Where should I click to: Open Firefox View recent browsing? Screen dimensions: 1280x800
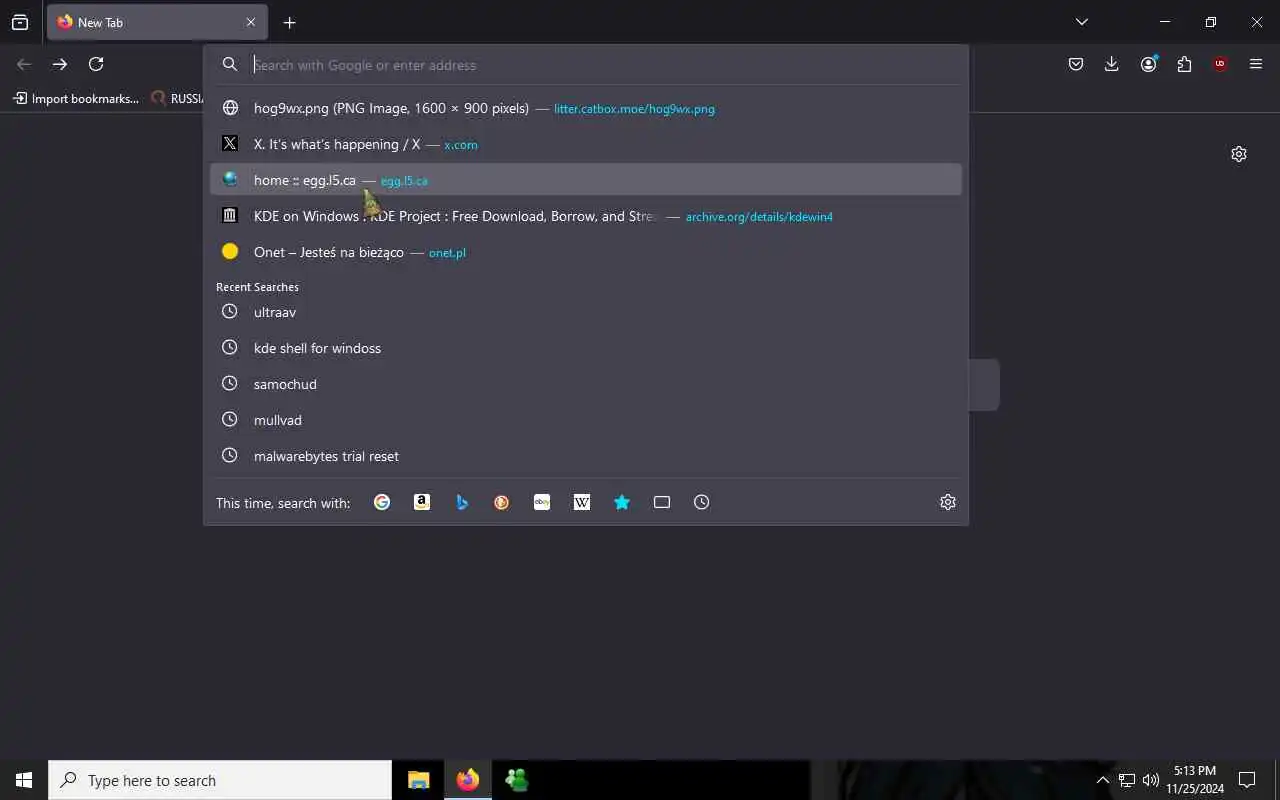tap(20, 22)
